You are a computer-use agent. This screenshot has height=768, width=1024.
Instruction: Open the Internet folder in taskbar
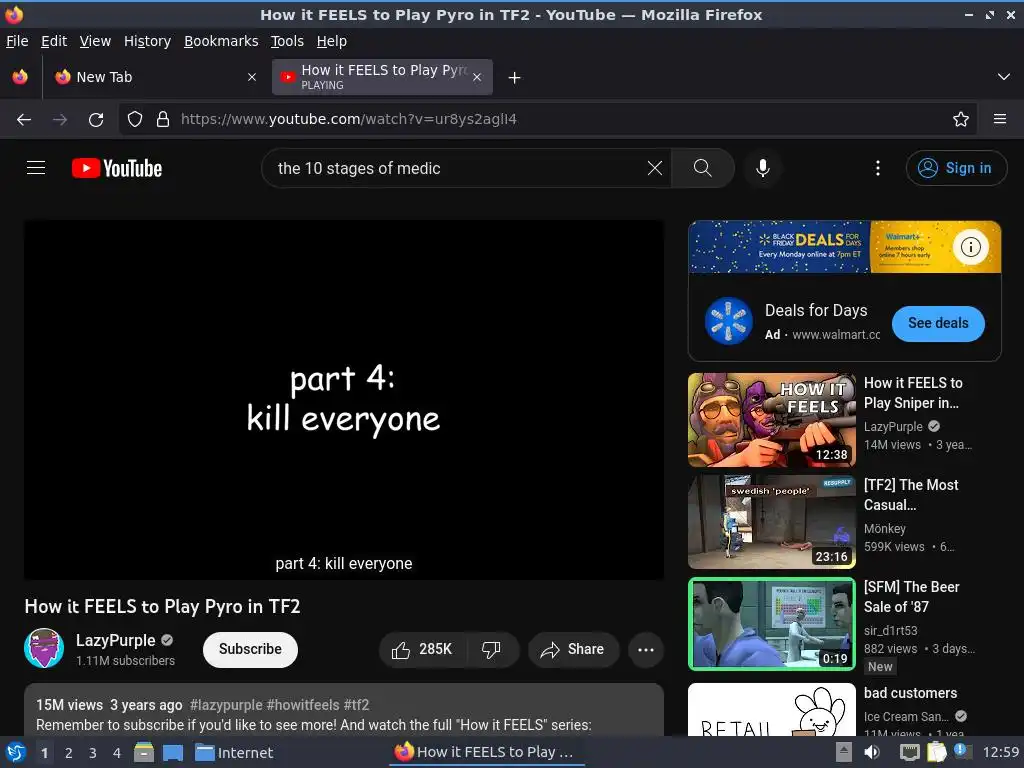234,753
